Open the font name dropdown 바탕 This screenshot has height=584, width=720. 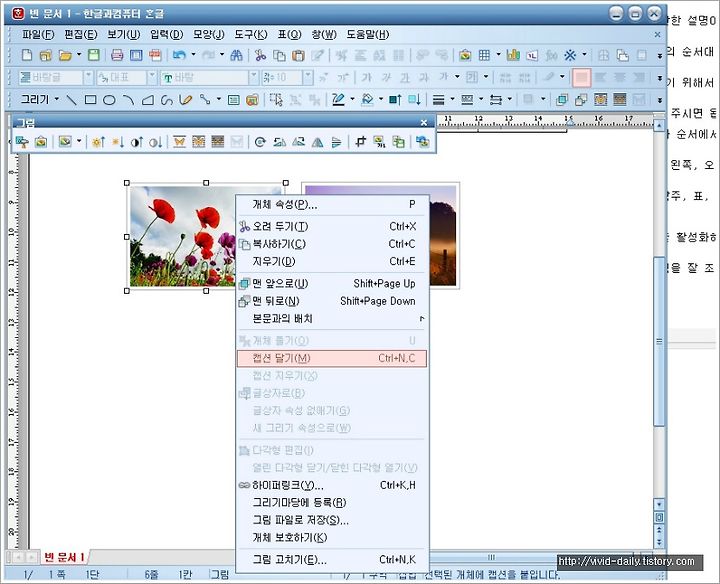coord(253,78)
